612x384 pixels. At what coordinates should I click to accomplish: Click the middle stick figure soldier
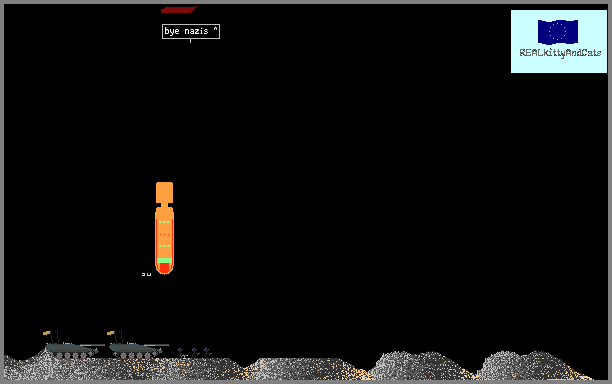[194, 353]
